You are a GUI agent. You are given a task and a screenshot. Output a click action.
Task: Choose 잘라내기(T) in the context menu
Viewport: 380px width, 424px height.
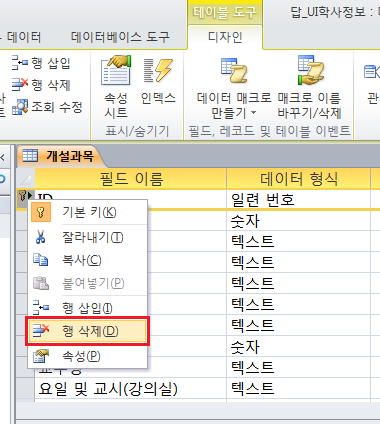[87, 237]
